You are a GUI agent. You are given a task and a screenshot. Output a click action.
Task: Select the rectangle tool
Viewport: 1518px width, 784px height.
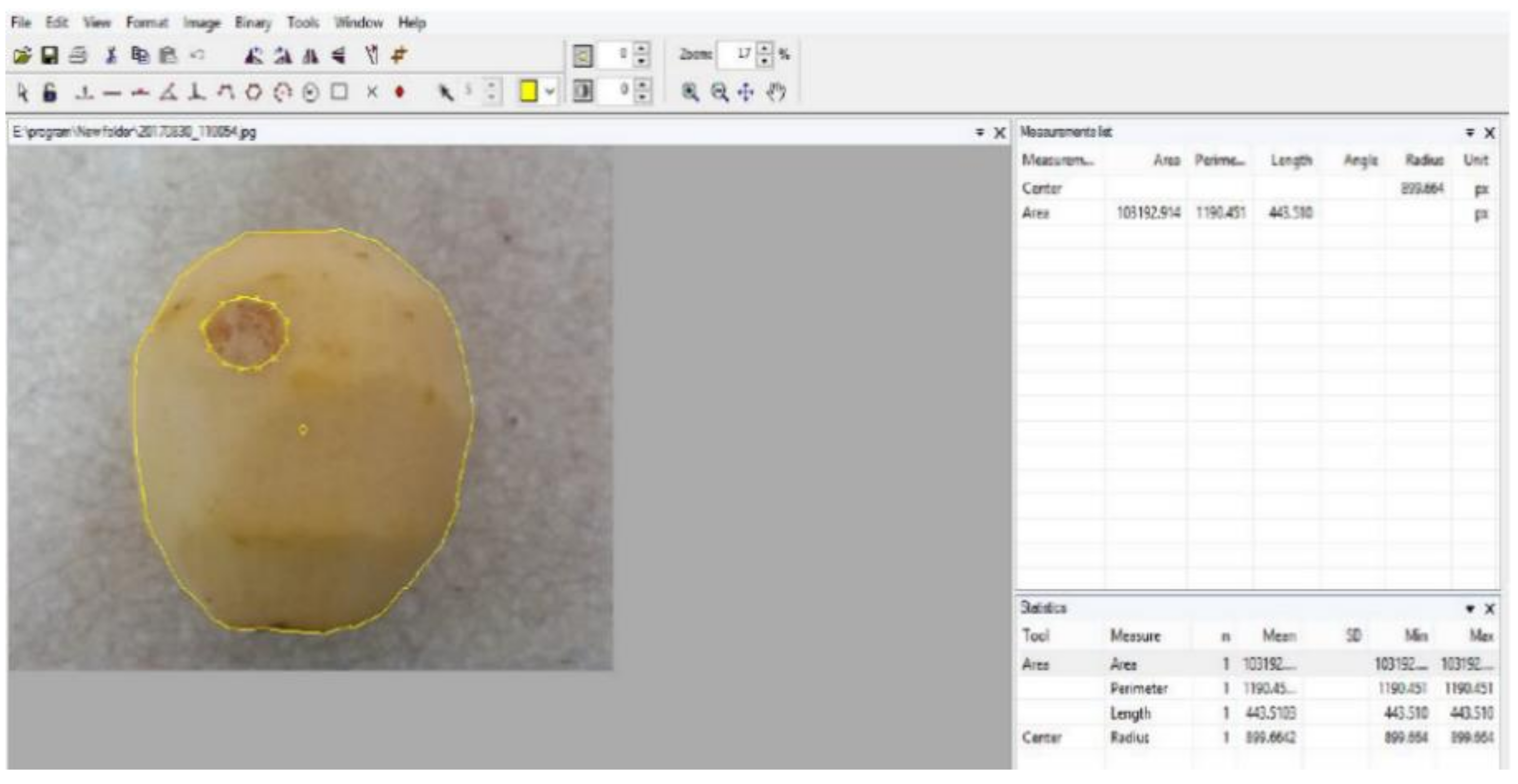click(x=339, y=92)
